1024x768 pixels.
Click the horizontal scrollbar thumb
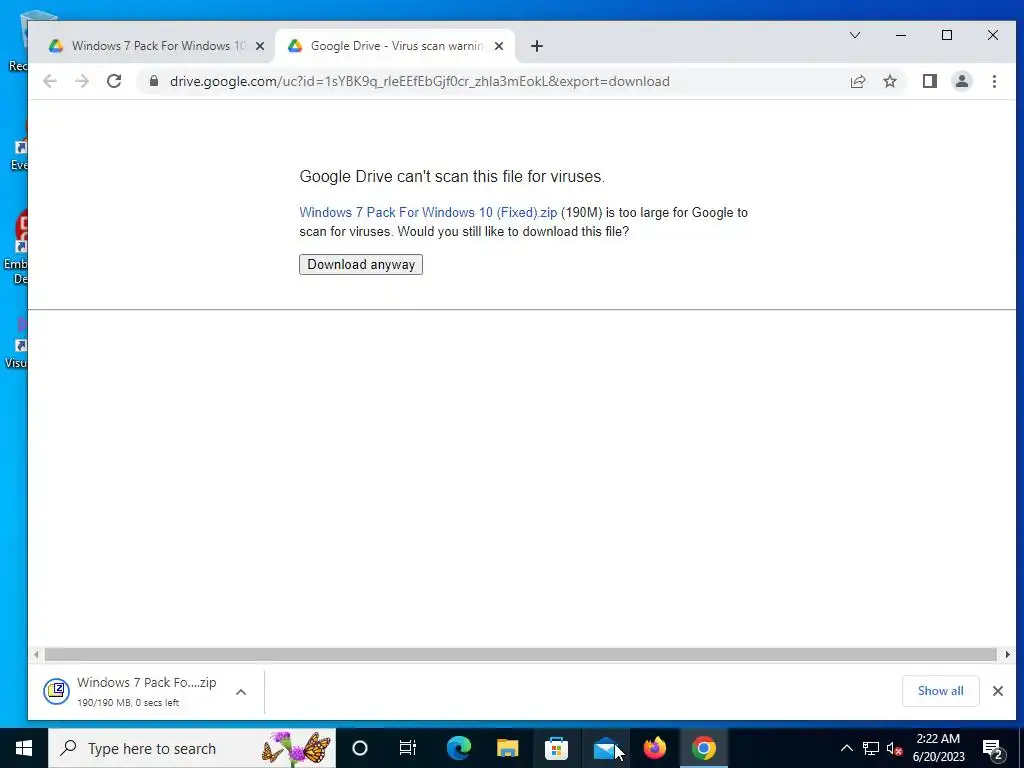pyautogui.click(x=520, y=654)
